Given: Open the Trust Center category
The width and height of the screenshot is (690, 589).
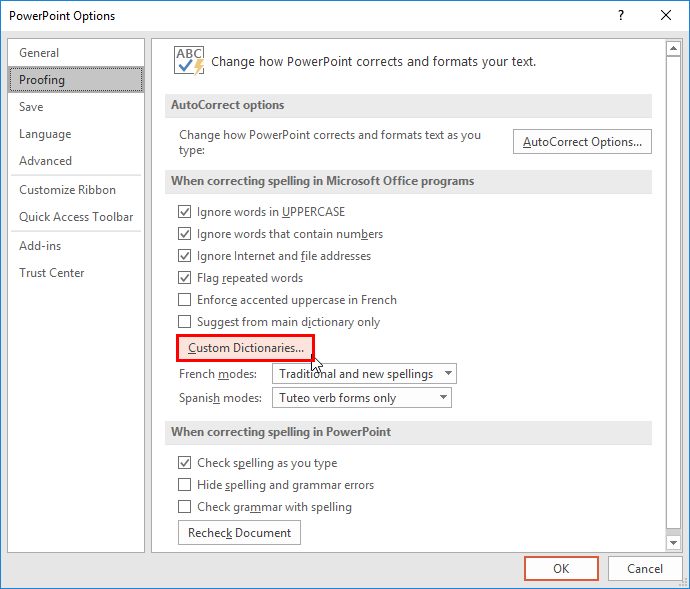Looking at the screenshot, I should click(x=76, y=272).
